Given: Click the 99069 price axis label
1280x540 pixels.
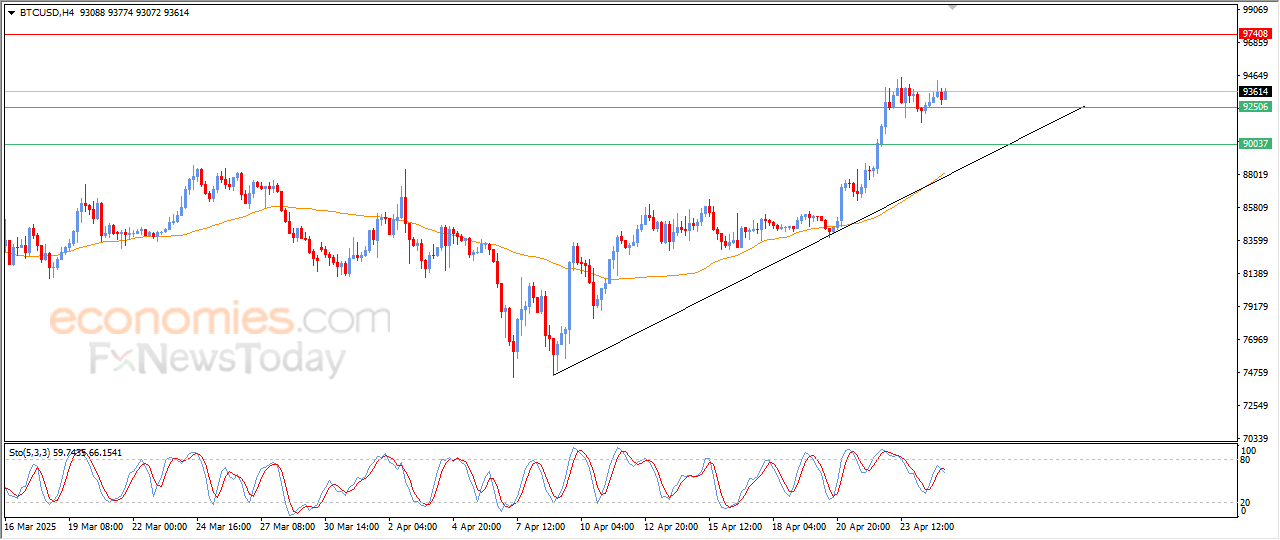Looking at the screenshot, I should [1256, 10].
